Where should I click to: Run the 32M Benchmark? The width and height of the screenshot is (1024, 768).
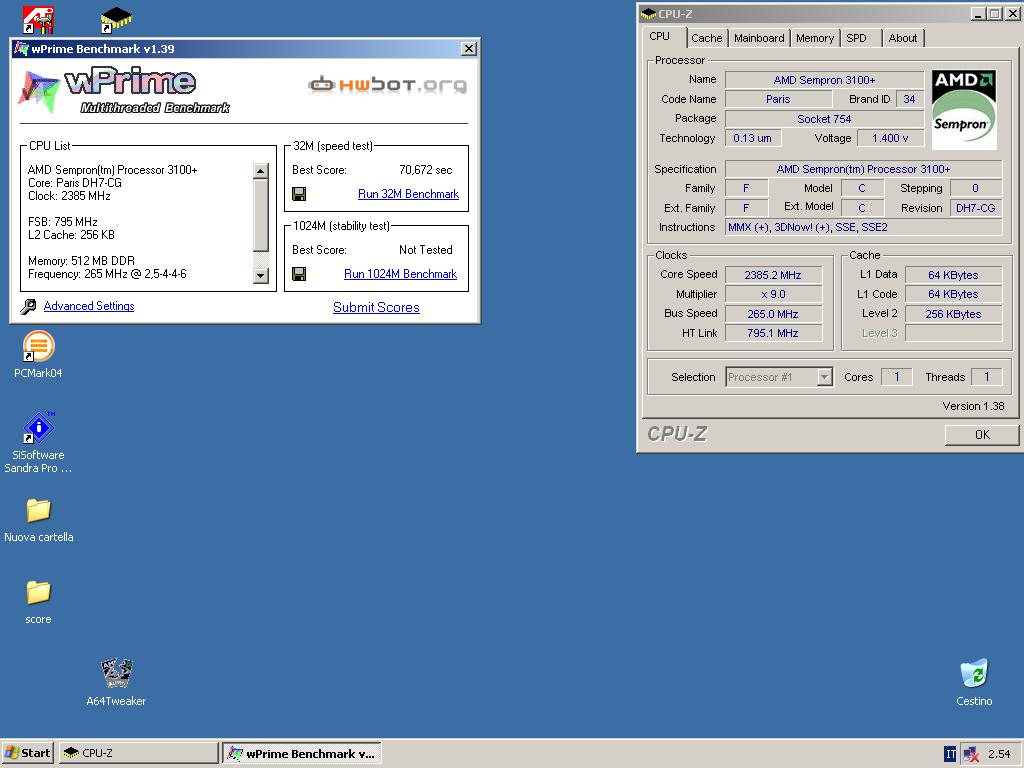(x=408, y=194)
